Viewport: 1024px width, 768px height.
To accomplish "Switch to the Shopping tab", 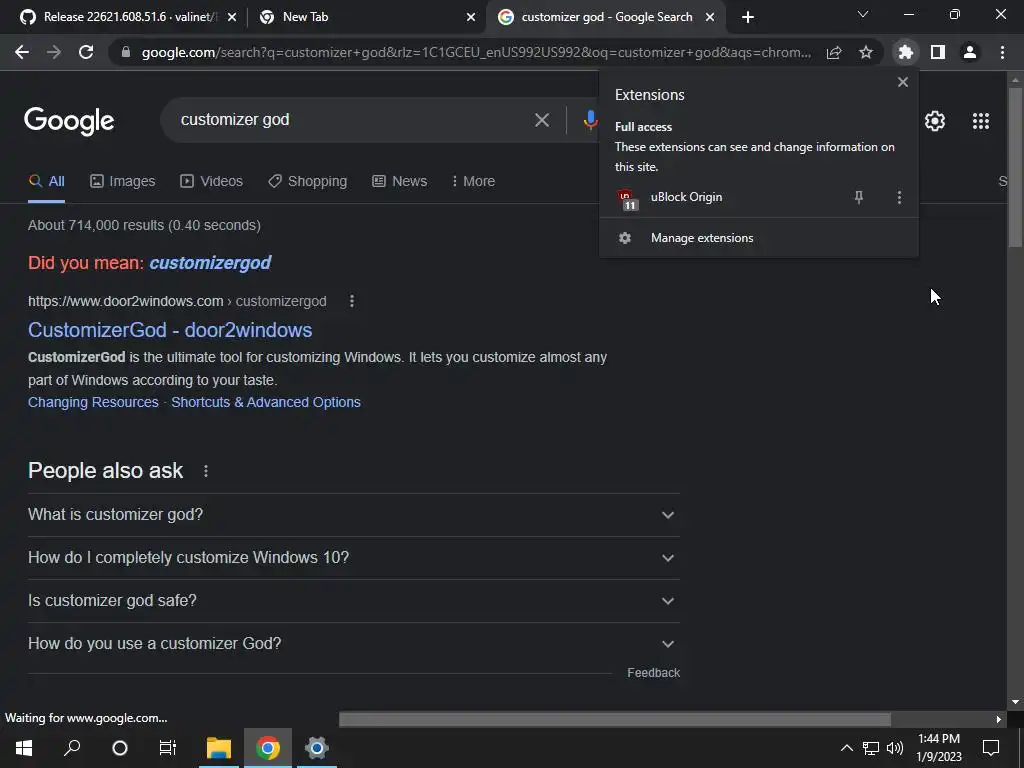I will coord(308,182).
